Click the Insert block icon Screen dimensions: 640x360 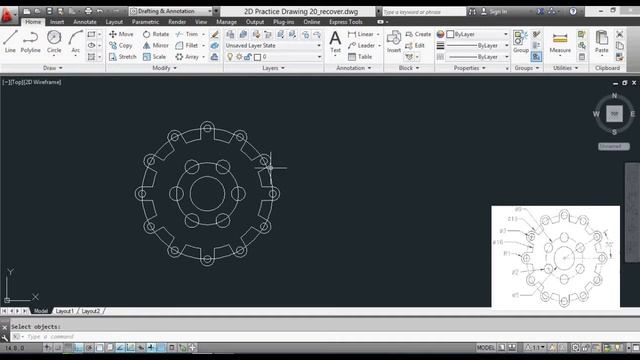(393, 42)
